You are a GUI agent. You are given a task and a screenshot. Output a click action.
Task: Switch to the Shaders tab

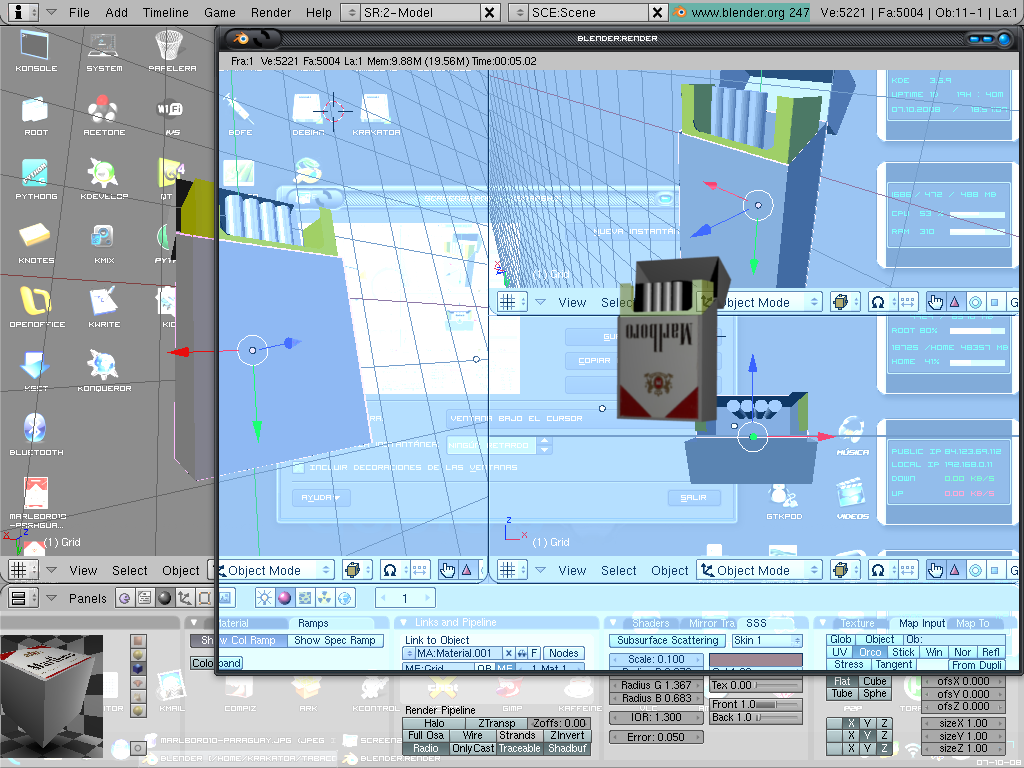coord(650,623)
